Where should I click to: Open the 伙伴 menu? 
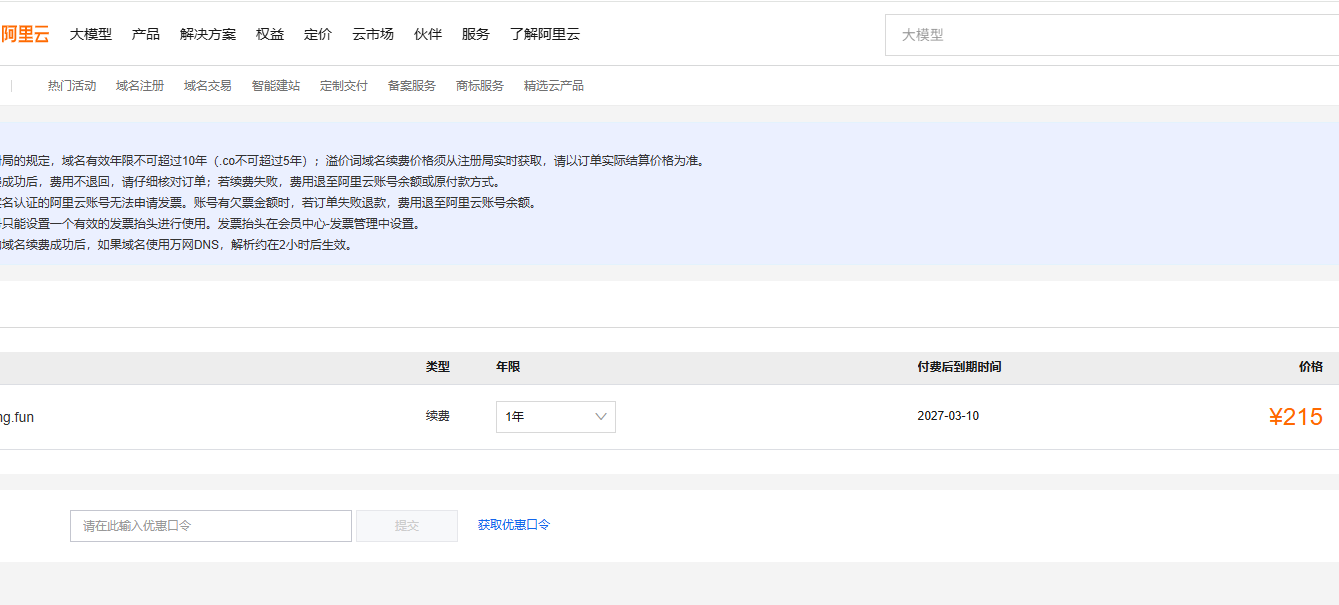pyautogui.click(x=427, y=34)
